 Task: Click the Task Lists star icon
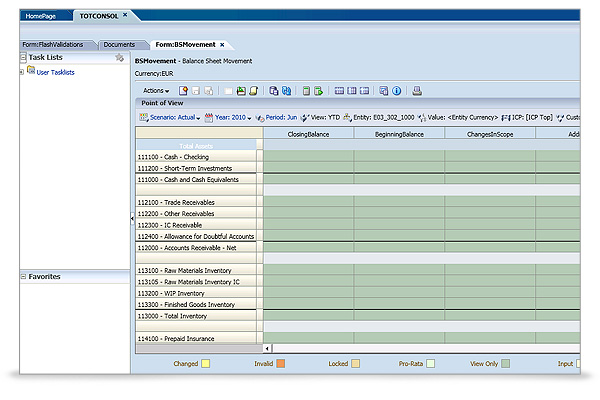tap(119, 59)
